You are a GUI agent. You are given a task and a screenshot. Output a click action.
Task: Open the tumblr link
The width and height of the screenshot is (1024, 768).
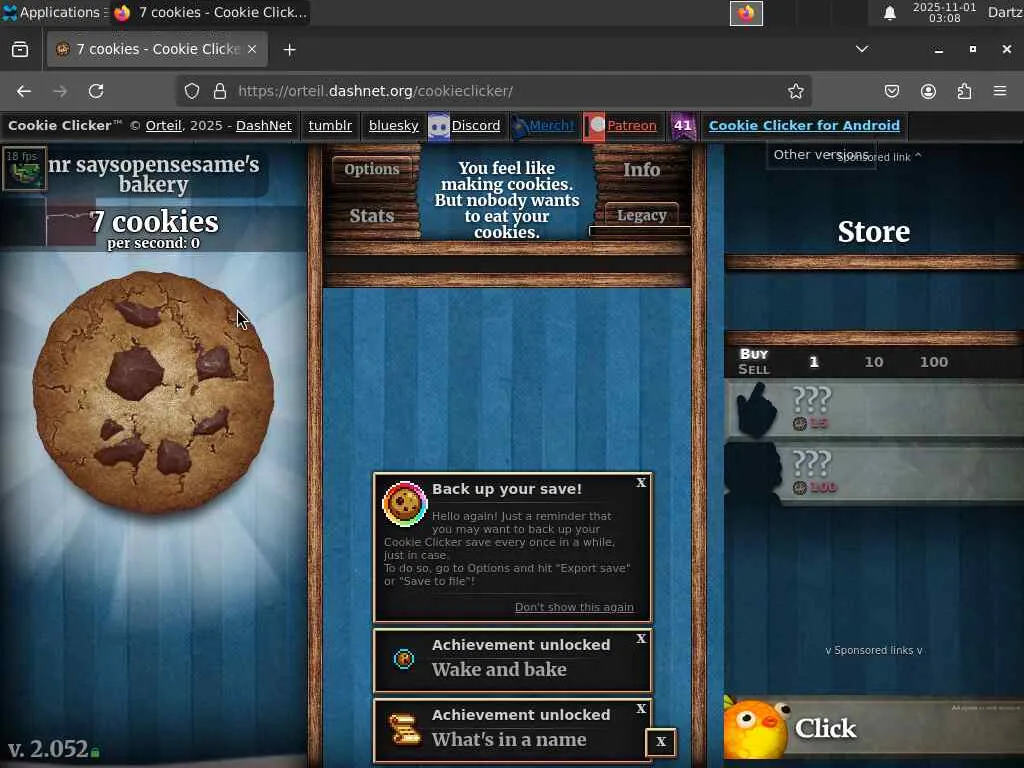pyautogui.click(x=330, y=125)
